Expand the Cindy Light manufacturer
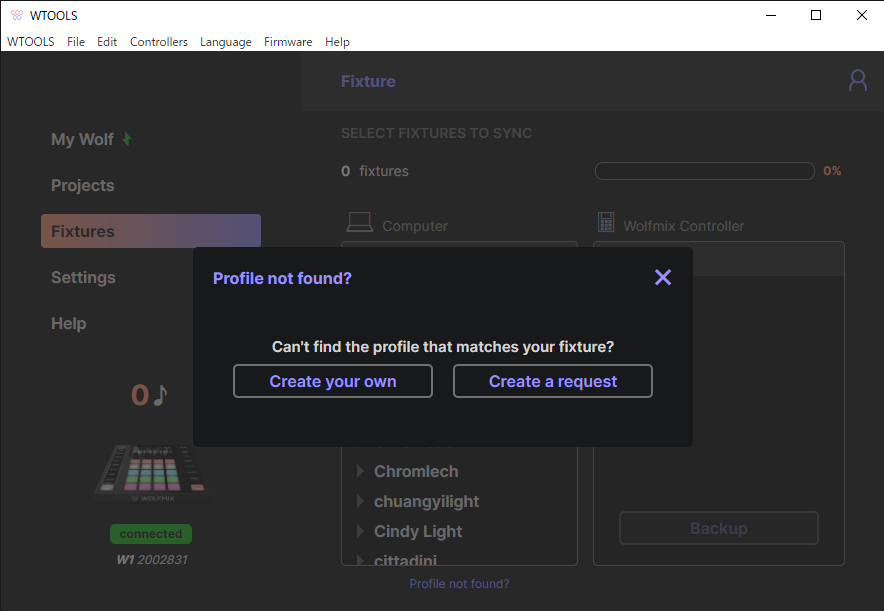The height and width of the screenshot is (611, 884). click(360, 531)
